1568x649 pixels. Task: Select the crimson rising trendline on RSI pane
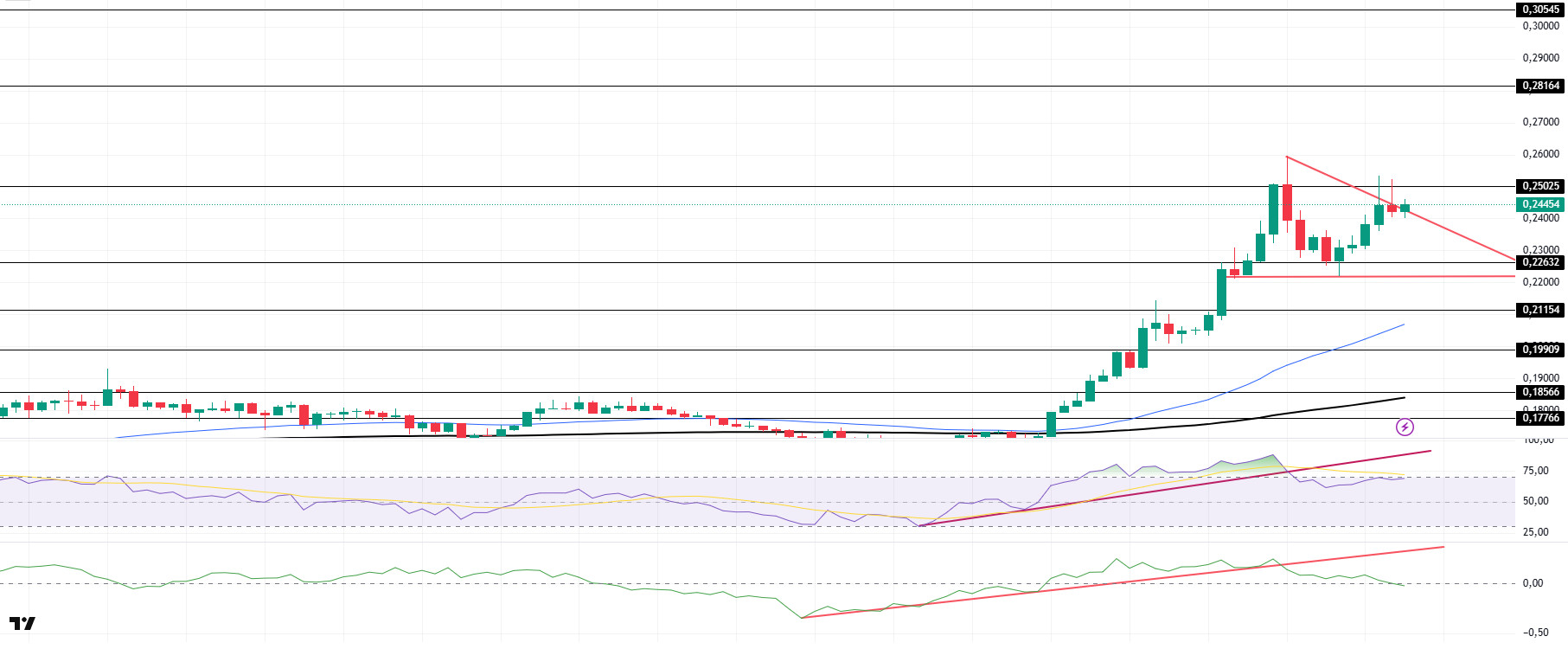(1176, 489)
